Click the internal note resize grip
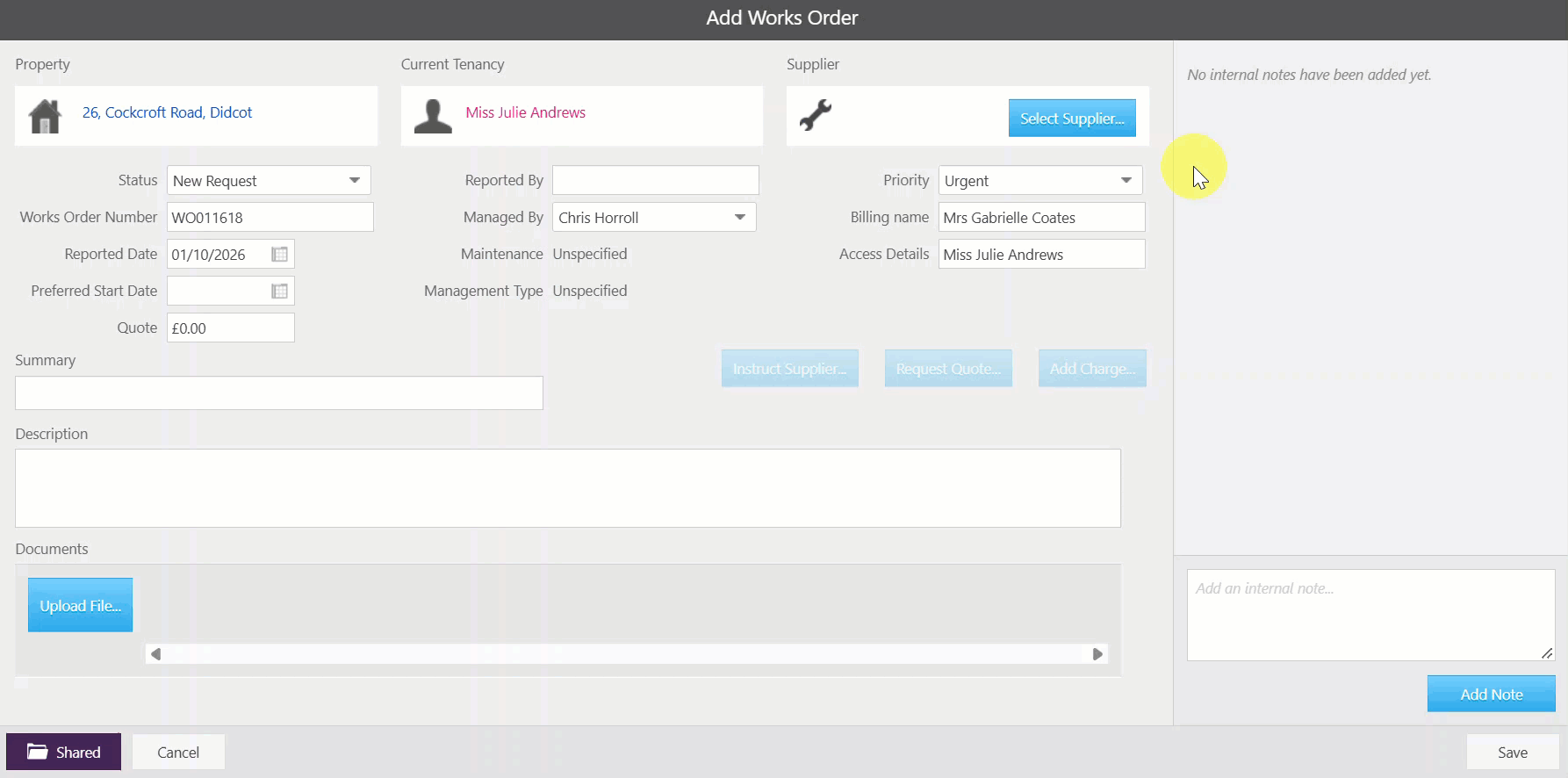Image resolution: width=1568 pixels, height=778 pixels. pyautogui.click(x=1547, y=652)
